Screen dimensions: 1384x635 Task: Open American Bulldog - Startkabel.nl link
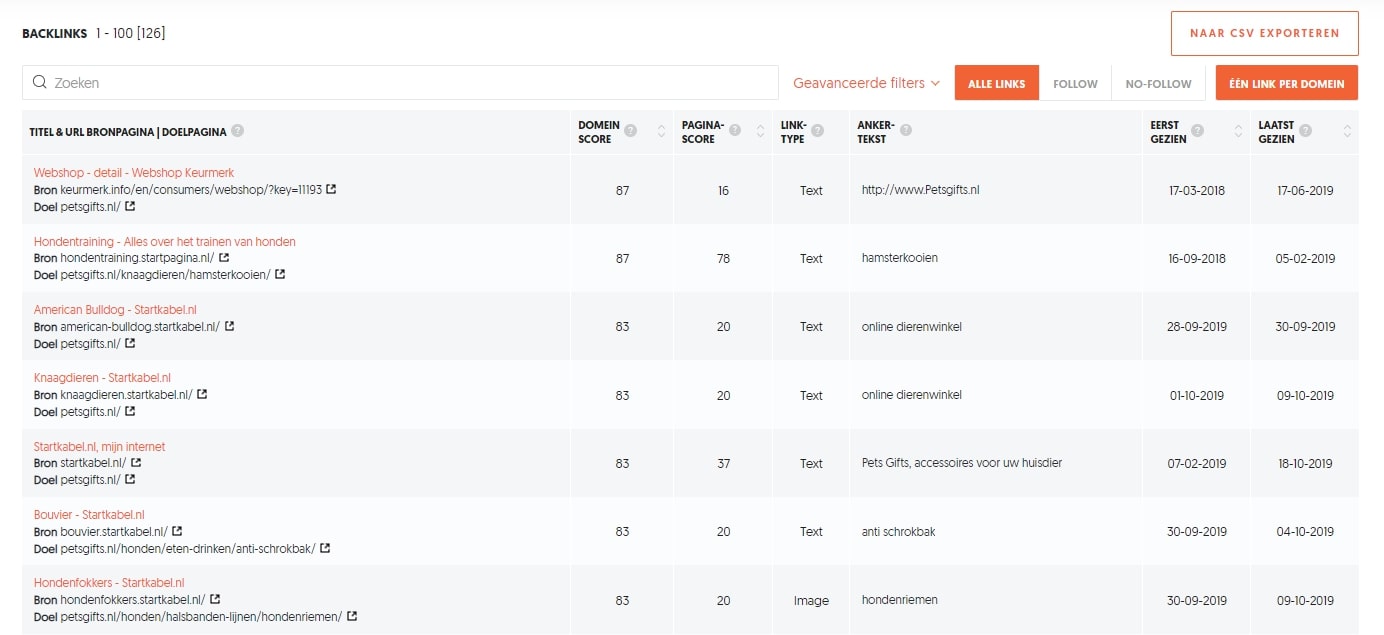(x=115, y=310)
